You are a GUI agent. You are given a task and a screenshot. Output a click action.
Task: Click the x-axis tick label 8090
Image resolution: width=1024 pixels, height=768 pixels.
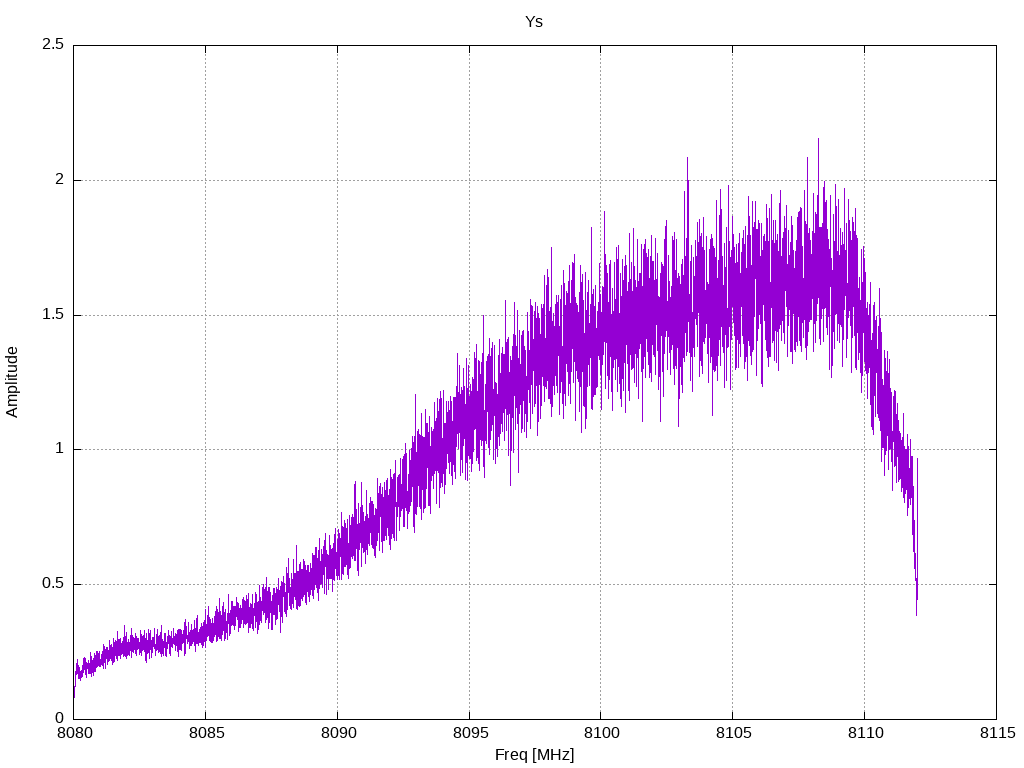point(338,733)
